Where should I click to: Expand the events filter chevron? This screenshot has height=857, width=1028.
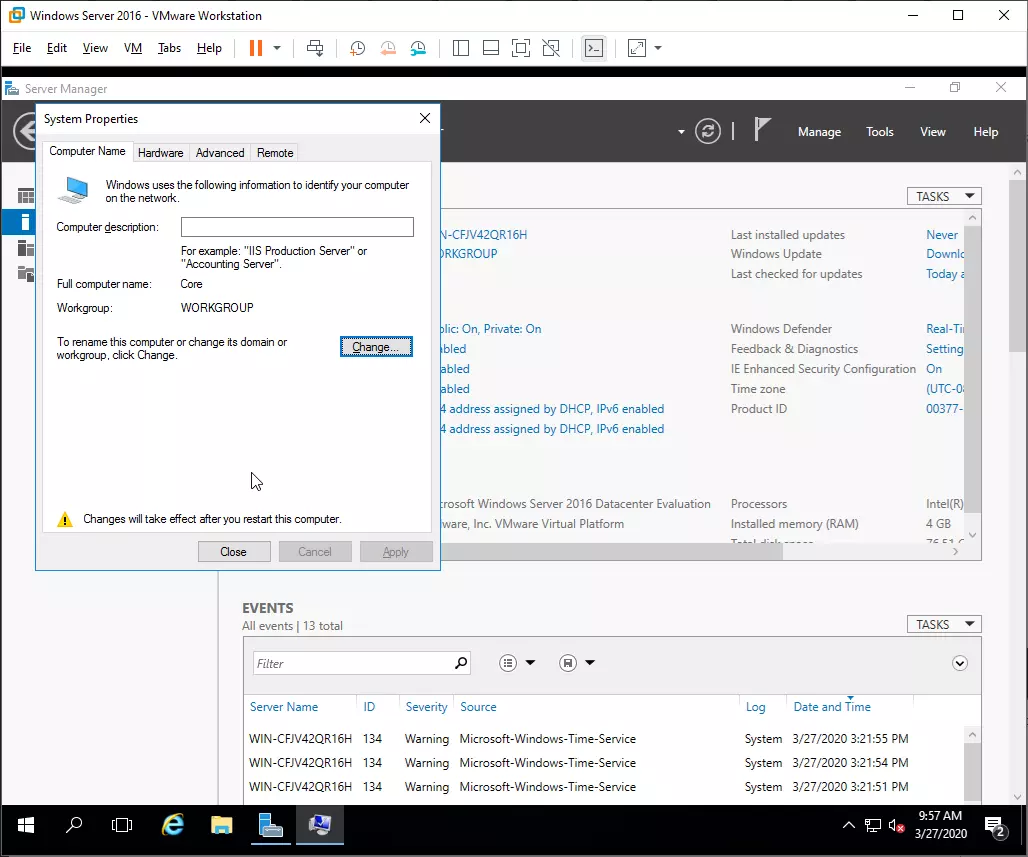[x=960, y=663]
